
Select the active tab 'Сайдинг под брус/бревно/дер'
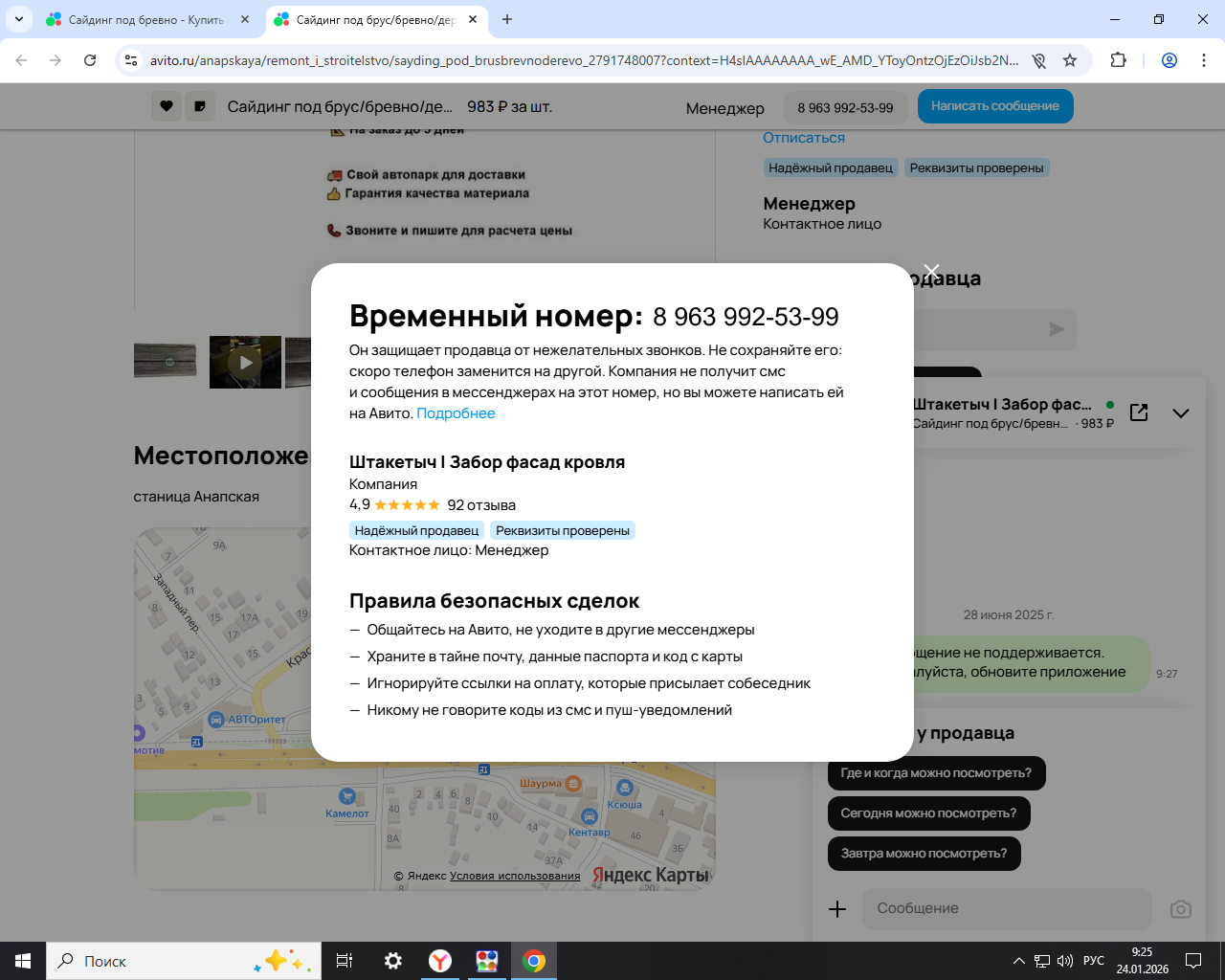click(x=375, y=19)
